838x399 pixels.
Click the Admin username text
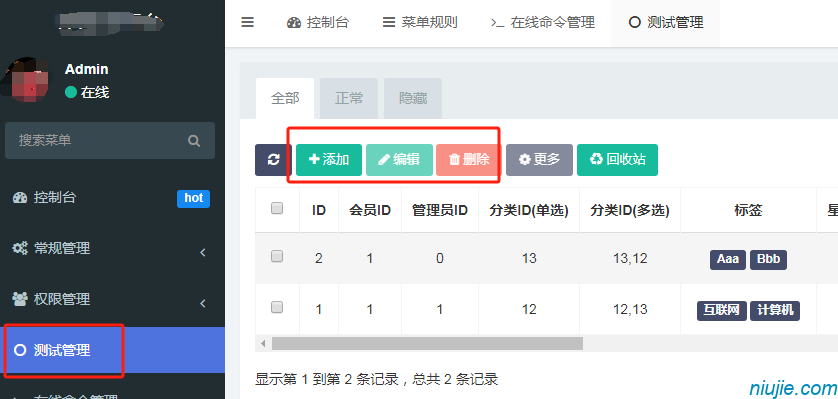[87, 69]
